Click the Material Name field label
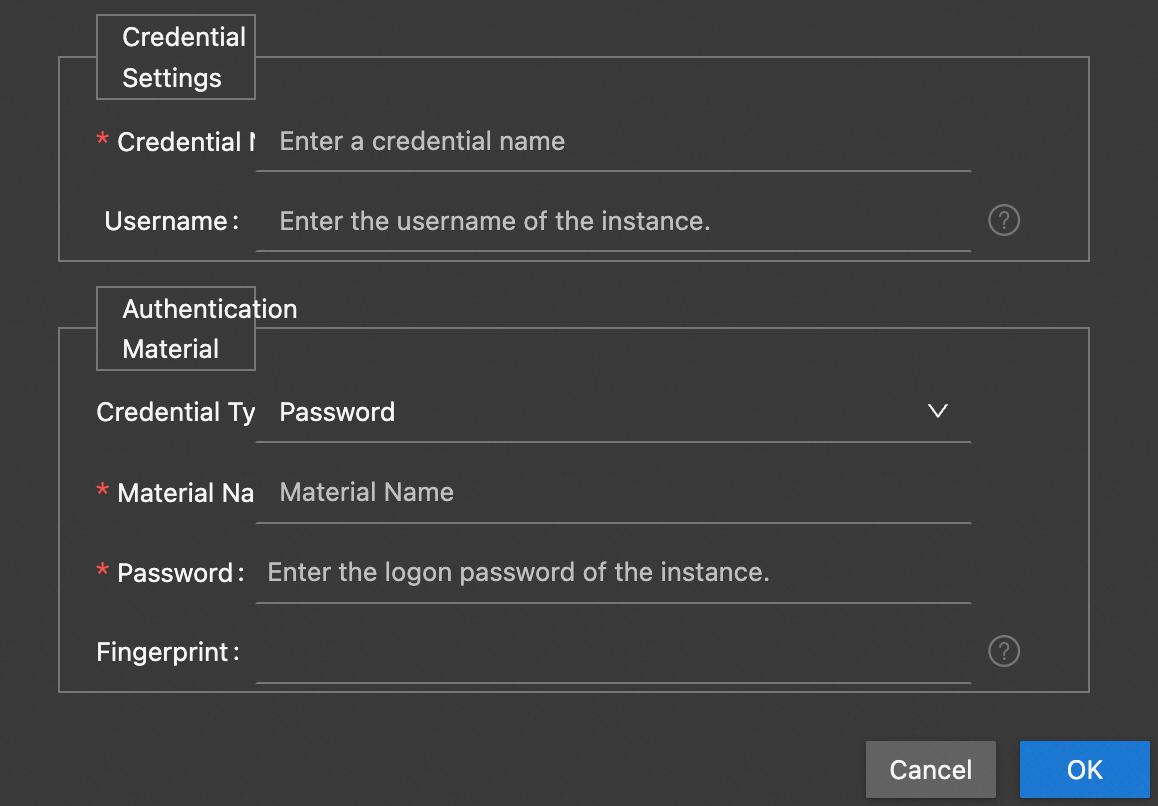 (185, 492)
